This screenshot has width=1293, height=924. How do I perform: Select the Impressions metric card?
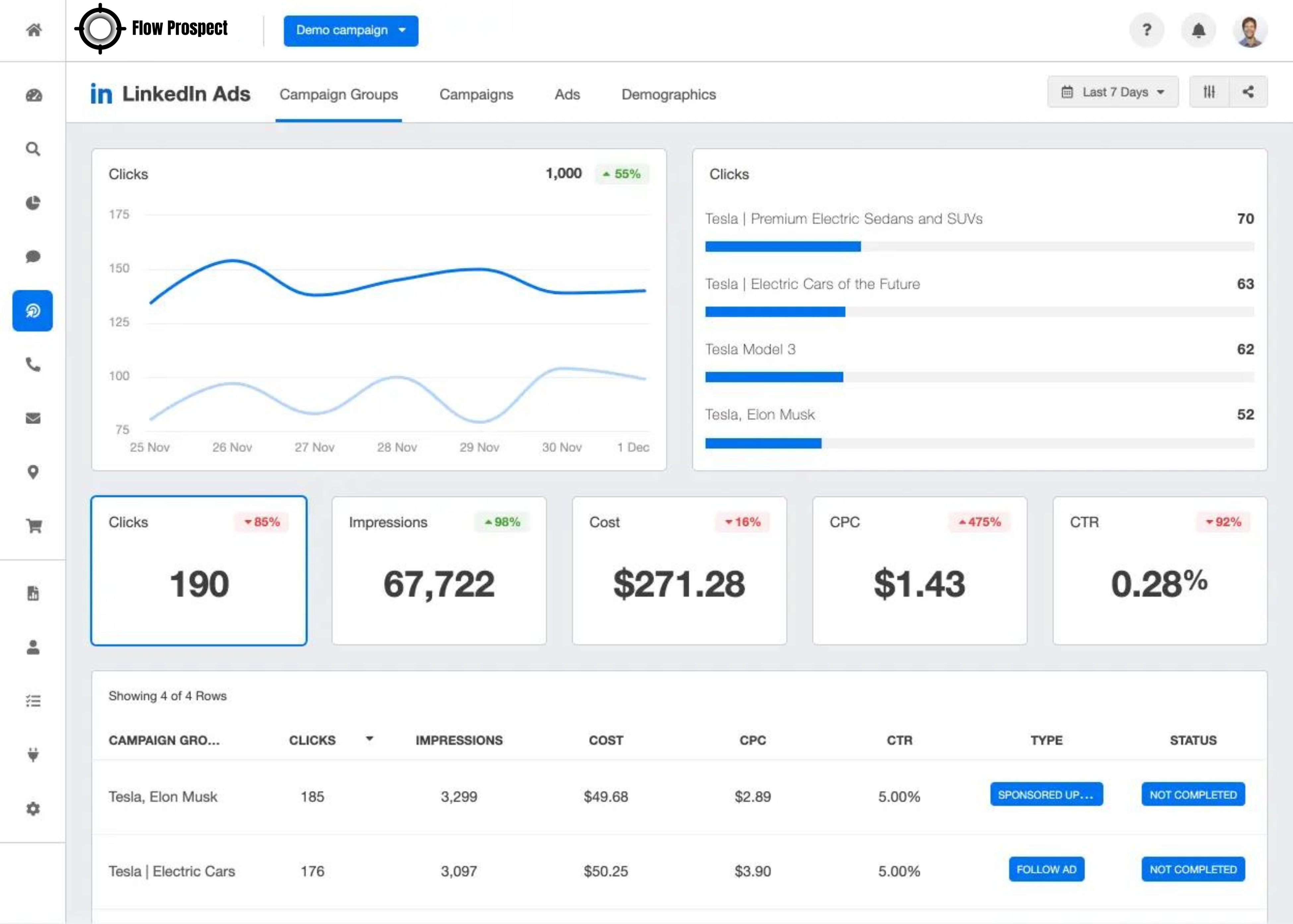point(439,571)
